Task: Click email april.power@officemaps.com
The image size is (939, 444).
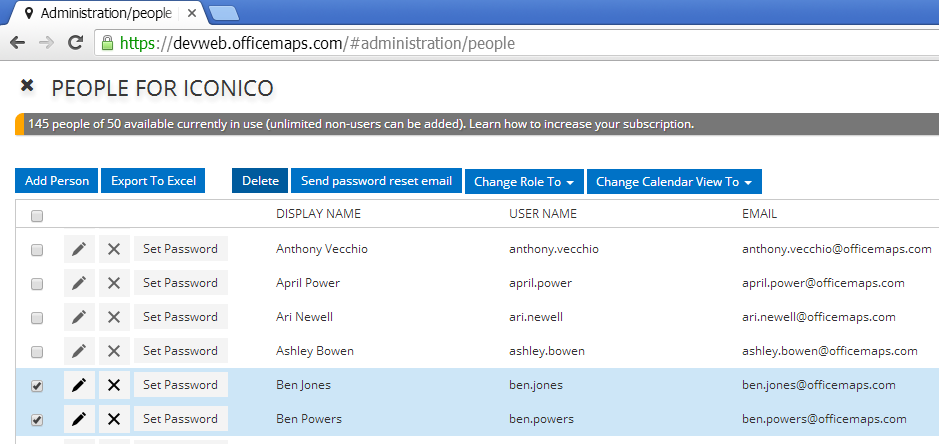Action: click(x=823, y=283)
